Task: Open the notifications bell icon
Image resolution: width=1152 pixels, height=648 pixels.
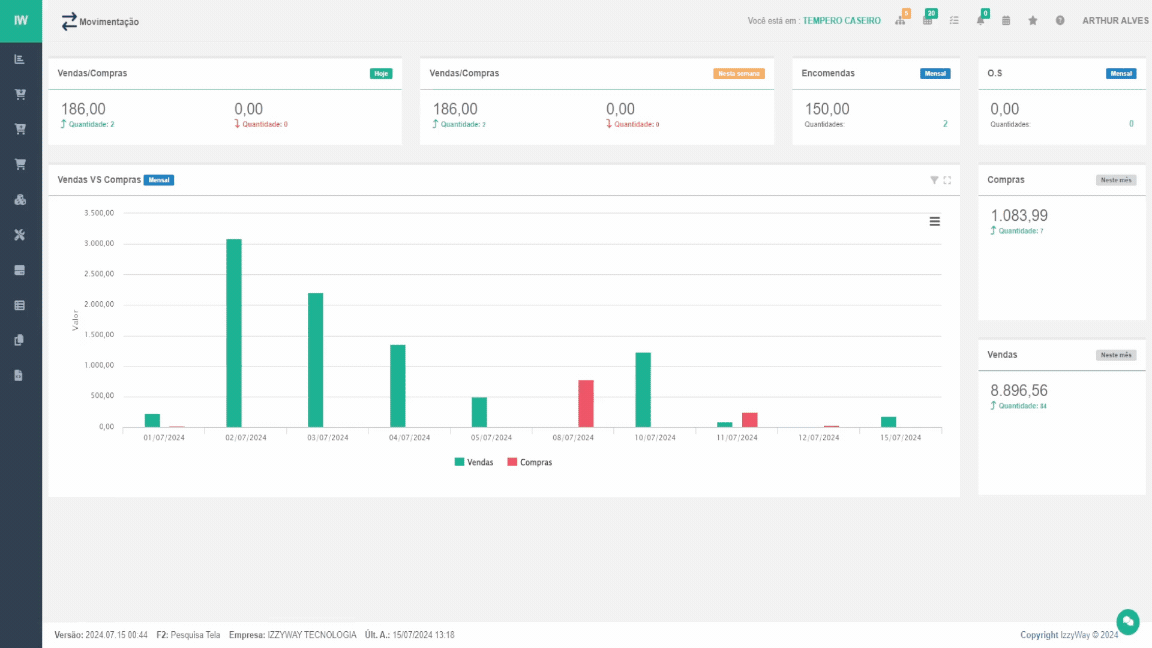Action: (982, 19)
